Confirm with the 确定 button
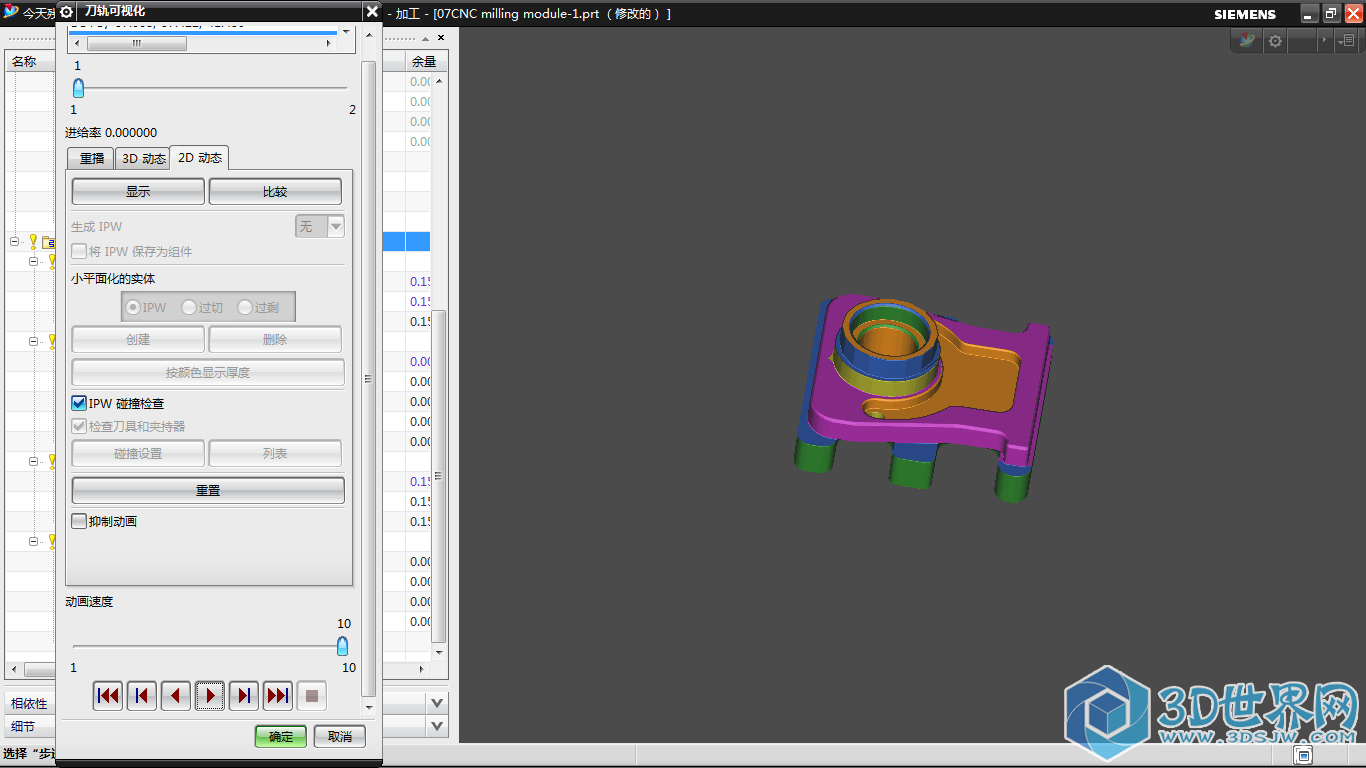The height and width of the screenshot is (768, 1366). point(281,736)
